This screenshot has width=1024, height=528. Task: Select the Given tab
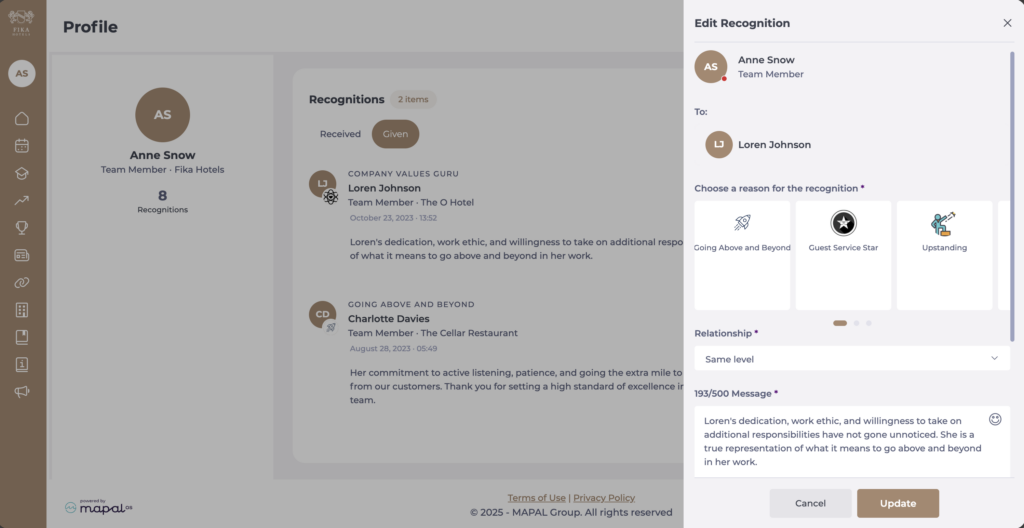click(395, 134)
